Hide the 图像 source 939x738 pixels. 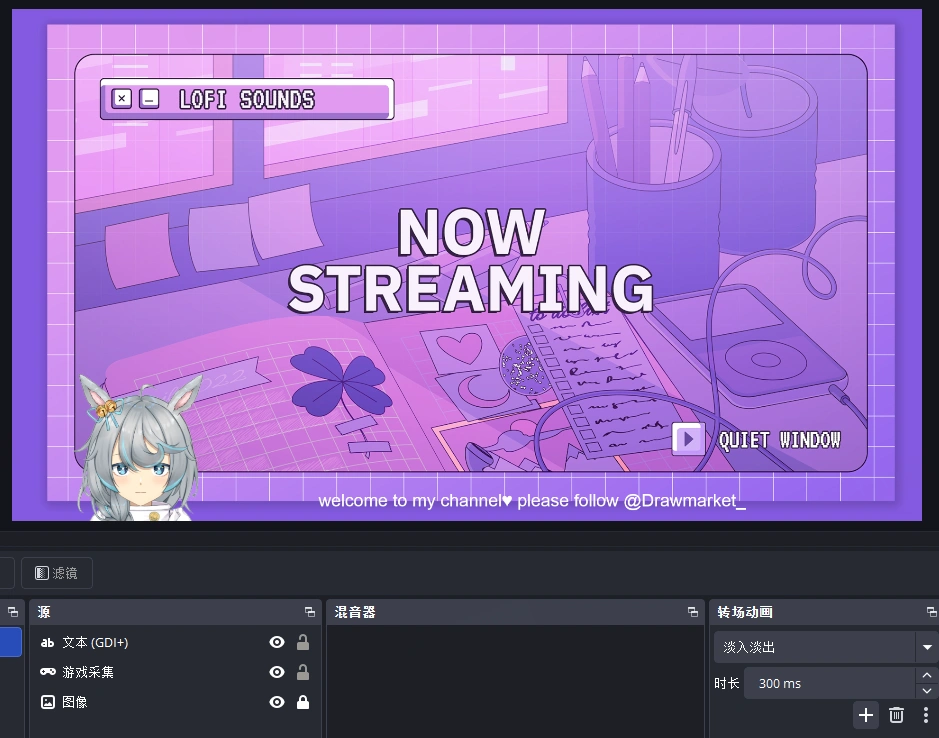coord(277,702)
